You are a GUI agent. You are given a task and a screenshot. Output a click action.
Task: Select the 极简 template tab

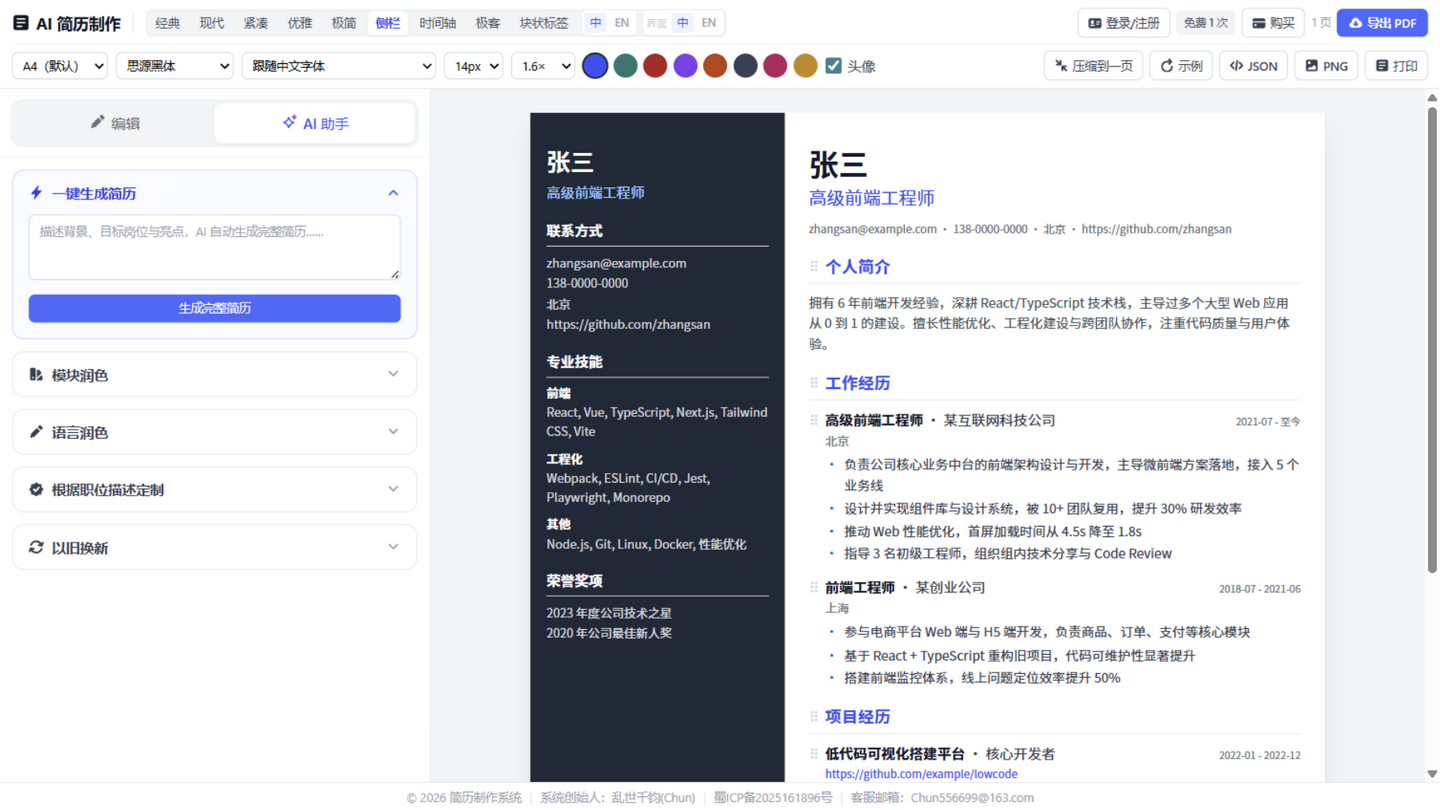click(344, 23)
